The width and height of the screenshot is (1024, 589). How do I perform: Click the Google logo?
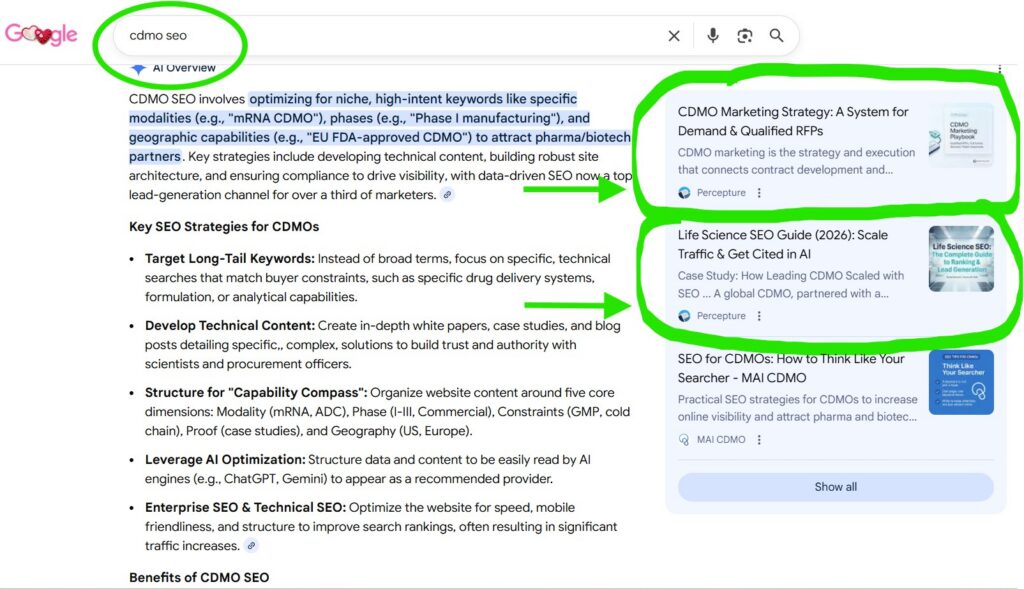tap(41, 35)
